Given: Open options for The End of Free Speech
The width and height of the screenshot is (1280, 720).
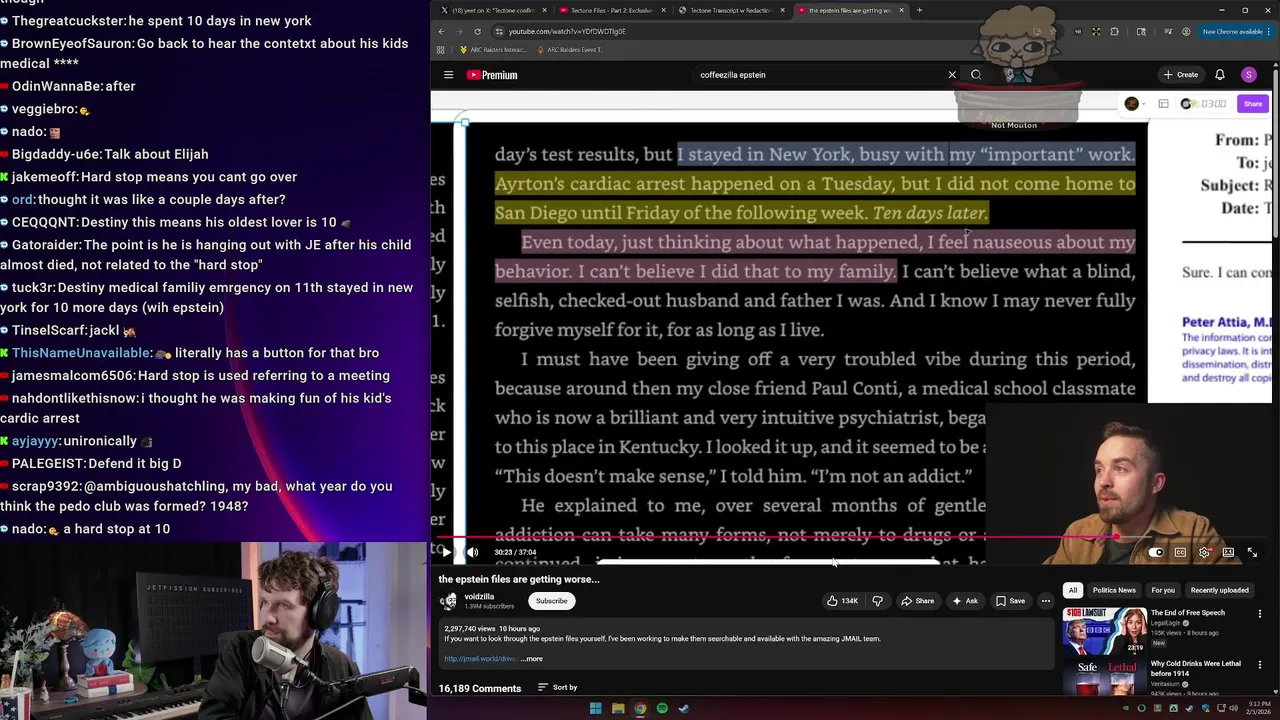Looking at the screenshot, I should coord(1260,614).
